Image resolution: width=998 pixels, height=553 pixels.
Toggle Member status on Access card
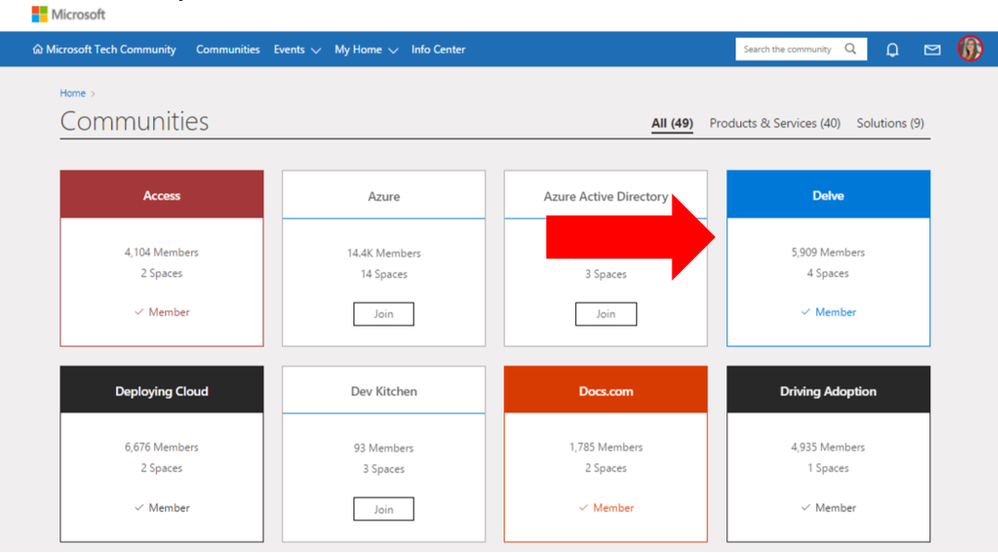pos(162,312)
